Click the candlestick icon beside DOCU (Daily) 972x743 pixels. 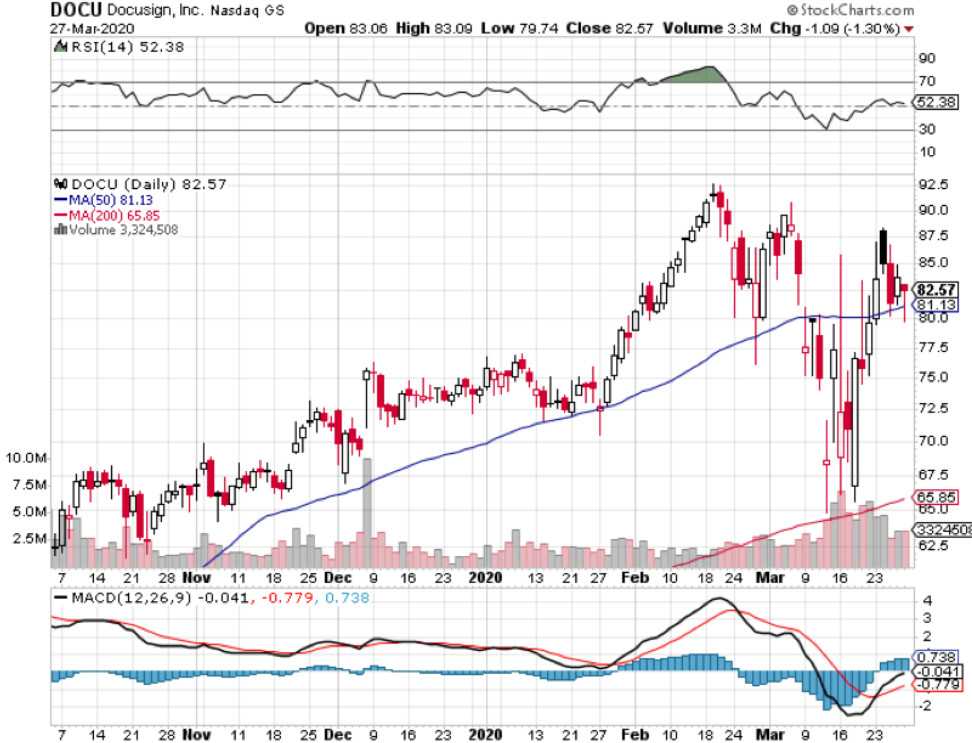[x=61, y=184]
